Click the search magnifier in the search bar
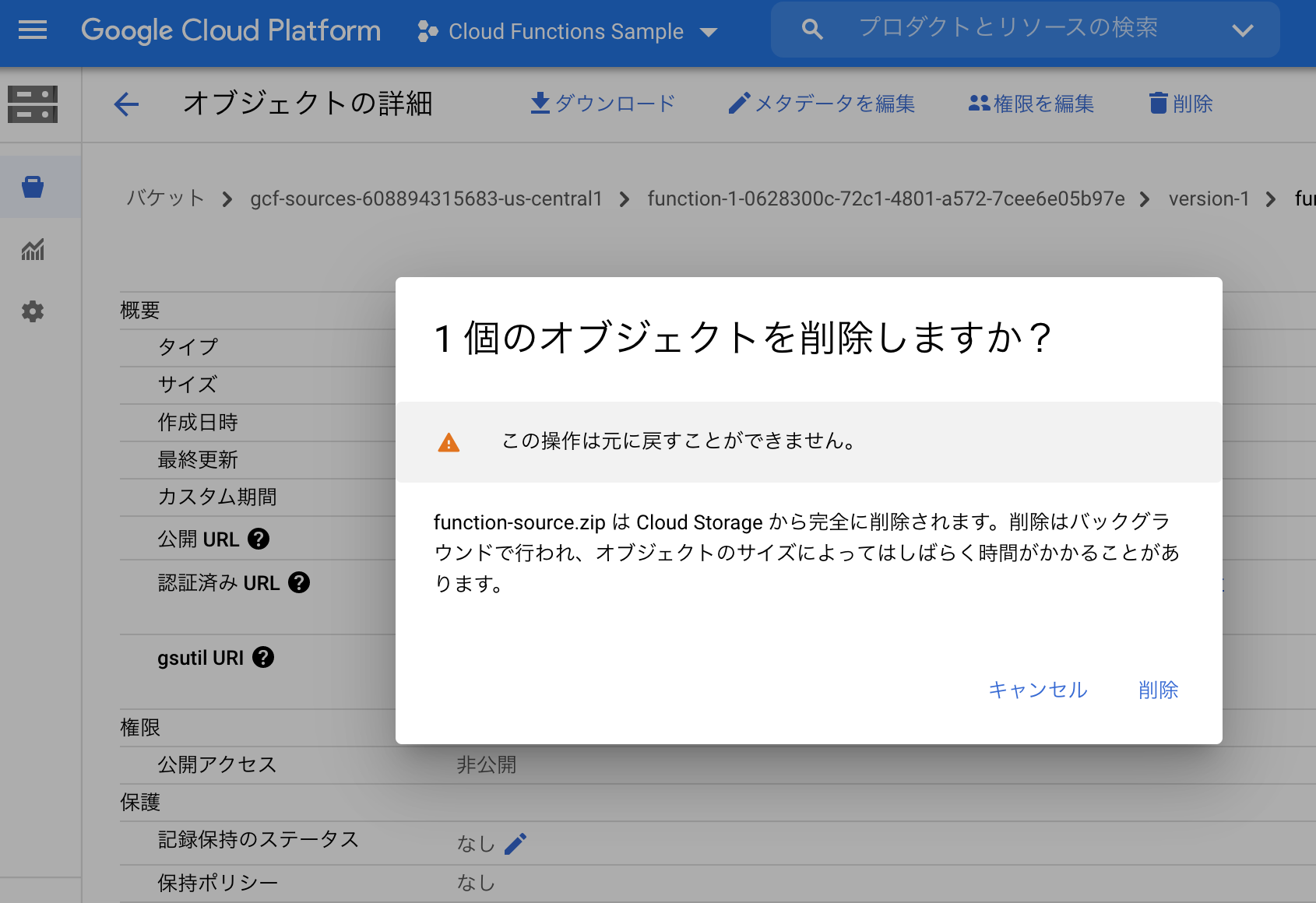 point(811,29)
